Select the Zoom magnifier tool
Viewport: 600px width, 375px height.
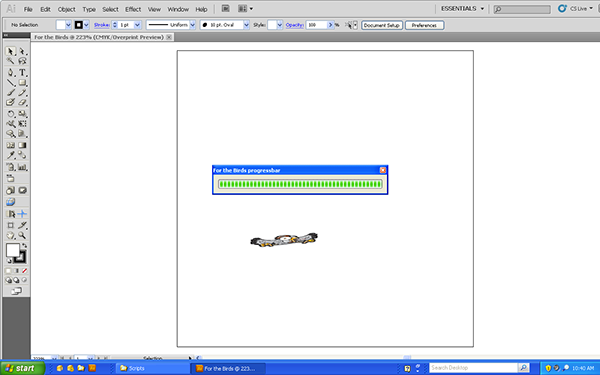coord(22,236)
